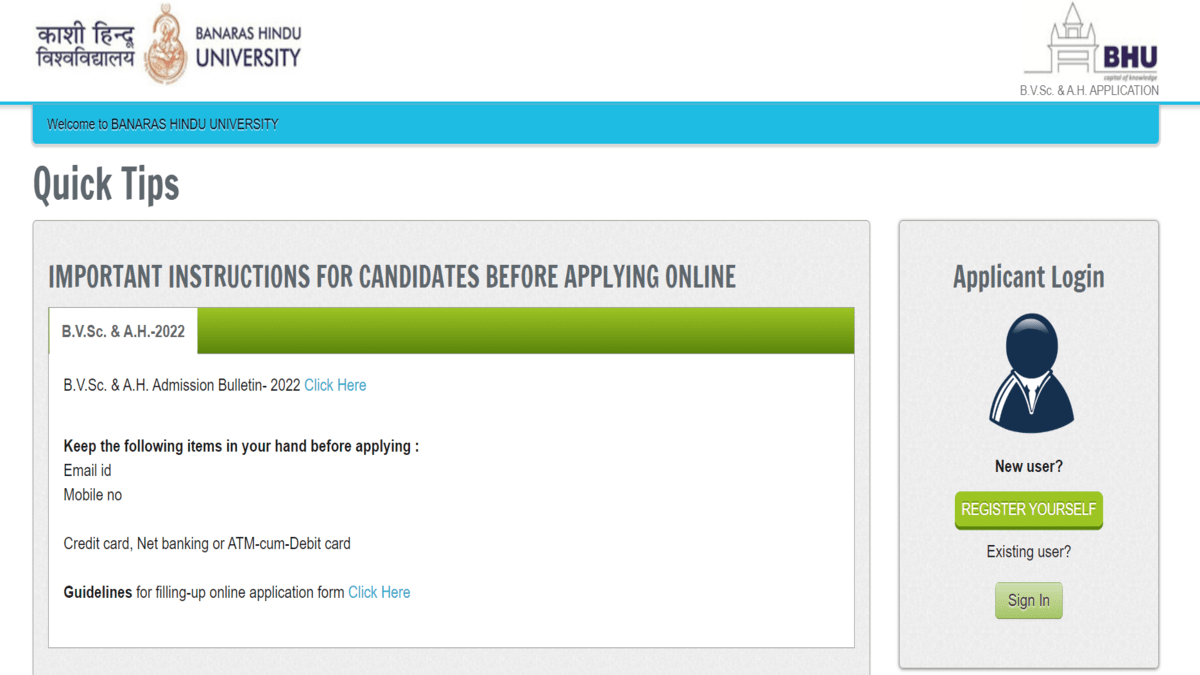Click the Welcome to BANARAS HINDU UNIVERSITY banner
This screenshot has height=675, width=1200.
coord(595,124)
